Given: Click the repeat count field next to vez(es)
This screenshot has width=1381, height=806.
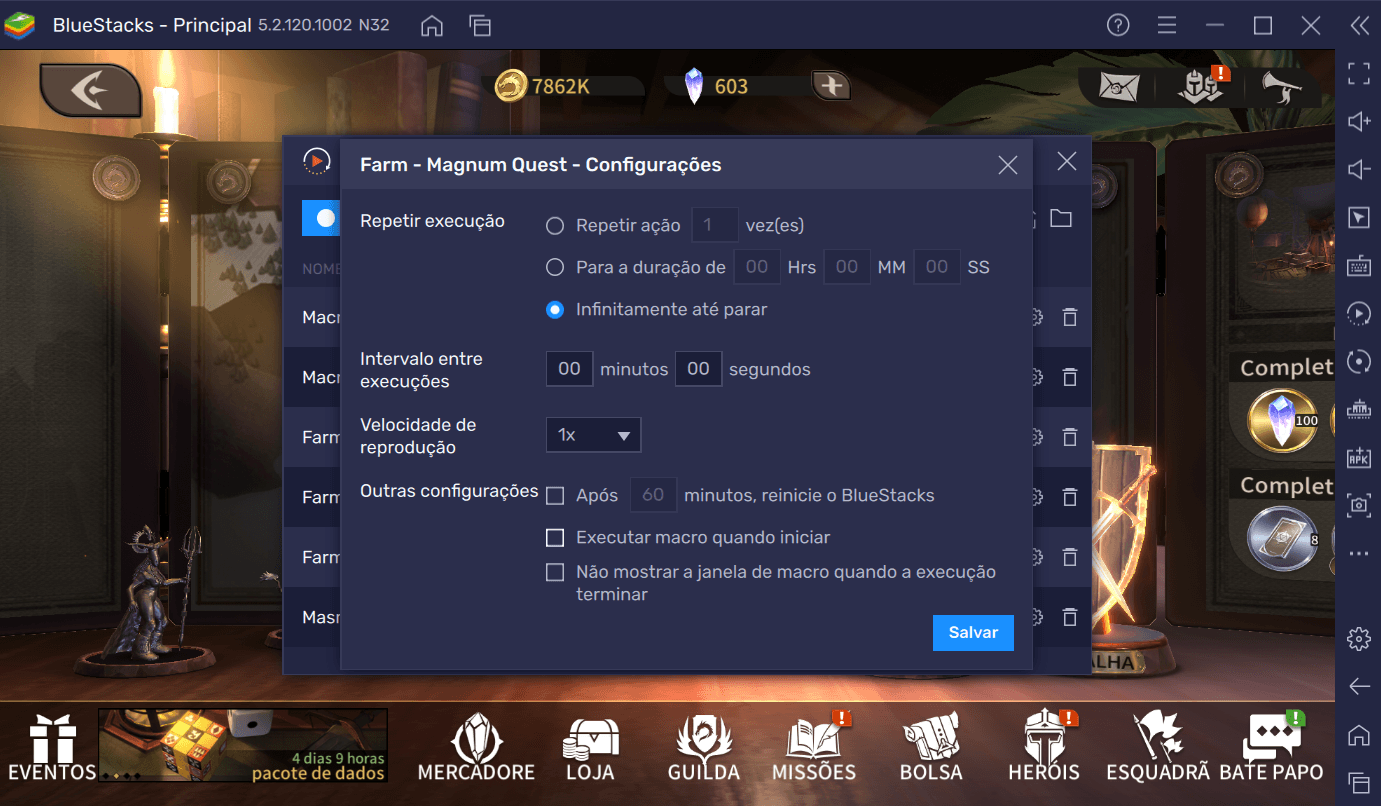Looking at the screenshot, I should click(x=715, y=225).
